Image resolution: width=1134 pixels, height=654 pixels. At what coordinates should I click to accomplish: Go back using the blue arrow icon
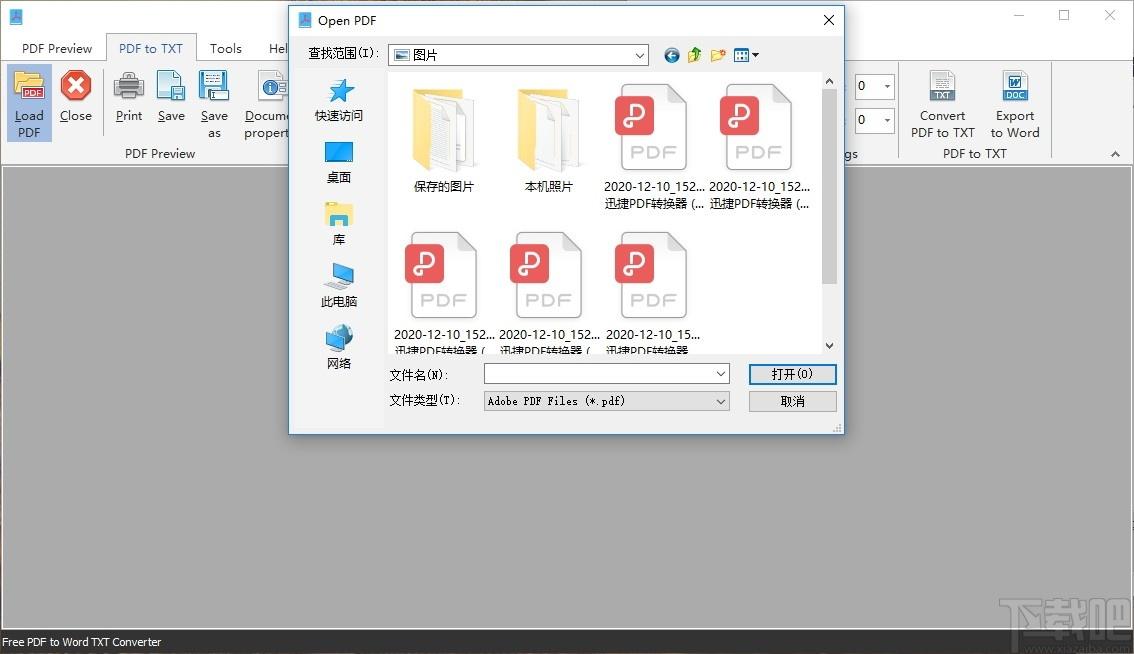tap(671, 55)
